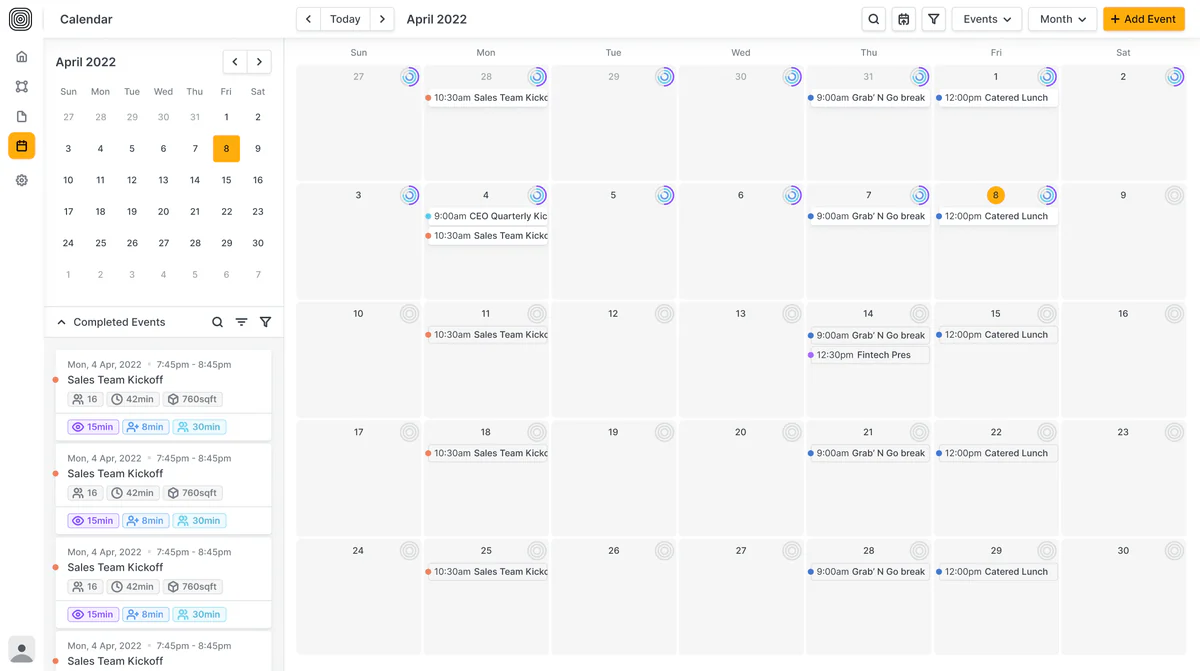The height and width of the screenshot is (671, 1200).
Task: Click the highlighted 8 in main calendar grid
Action: pyautogui.click(x=995, y=196)
